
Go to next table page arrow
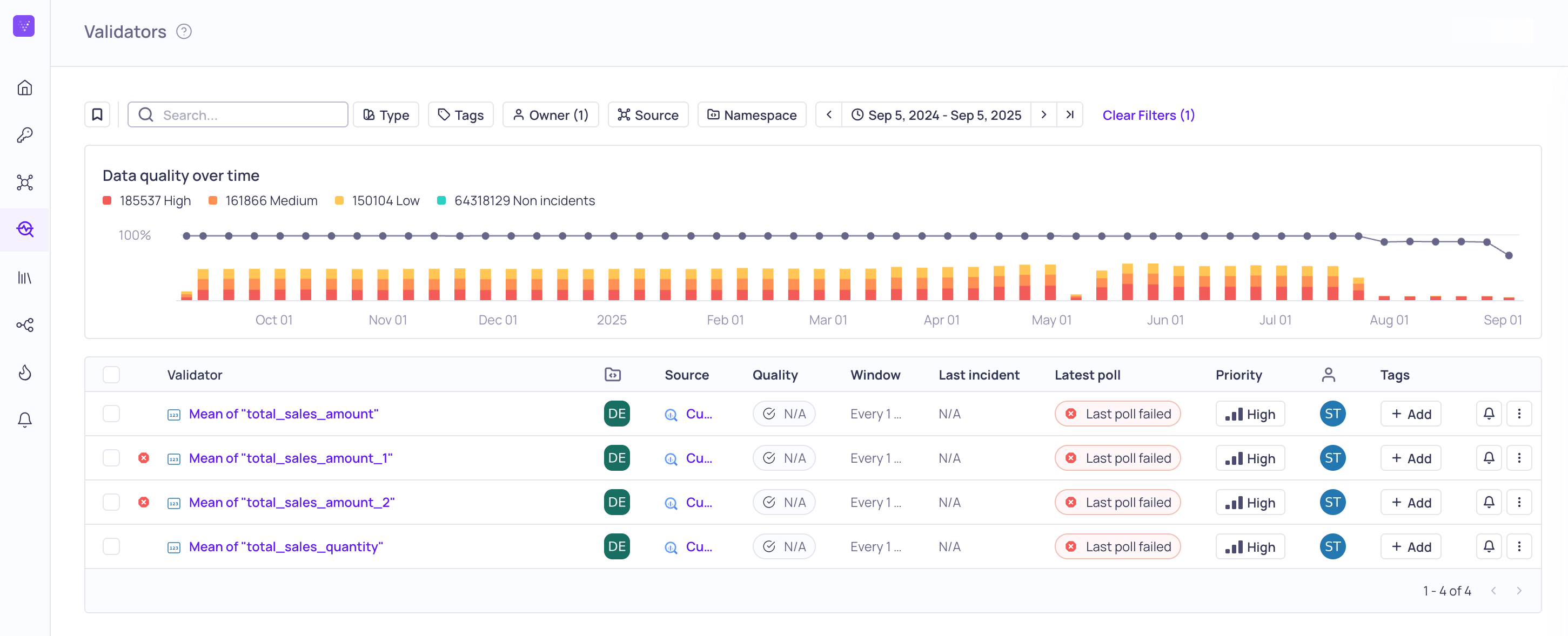(1519, 591)
